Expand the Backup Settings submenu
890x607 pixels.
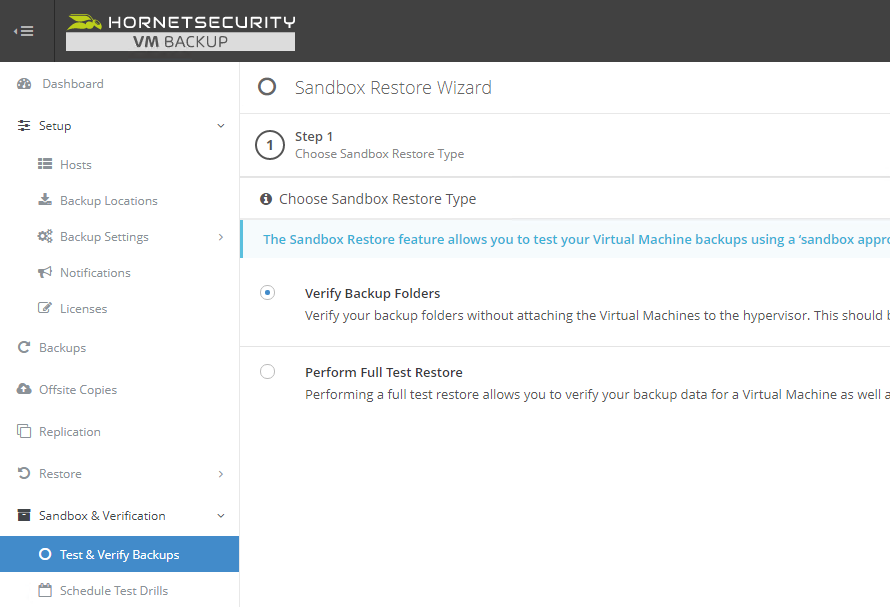pos(221,236)
